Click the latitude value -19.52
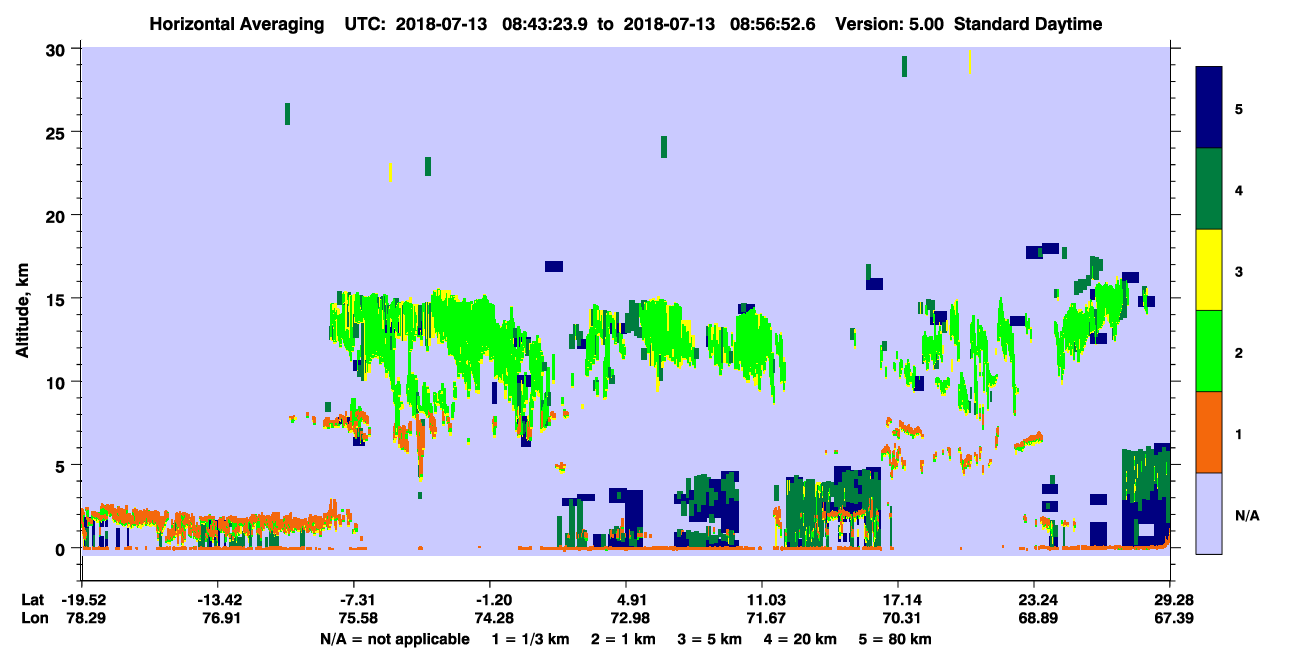1300x667 pixels. [x=83, y=600]
